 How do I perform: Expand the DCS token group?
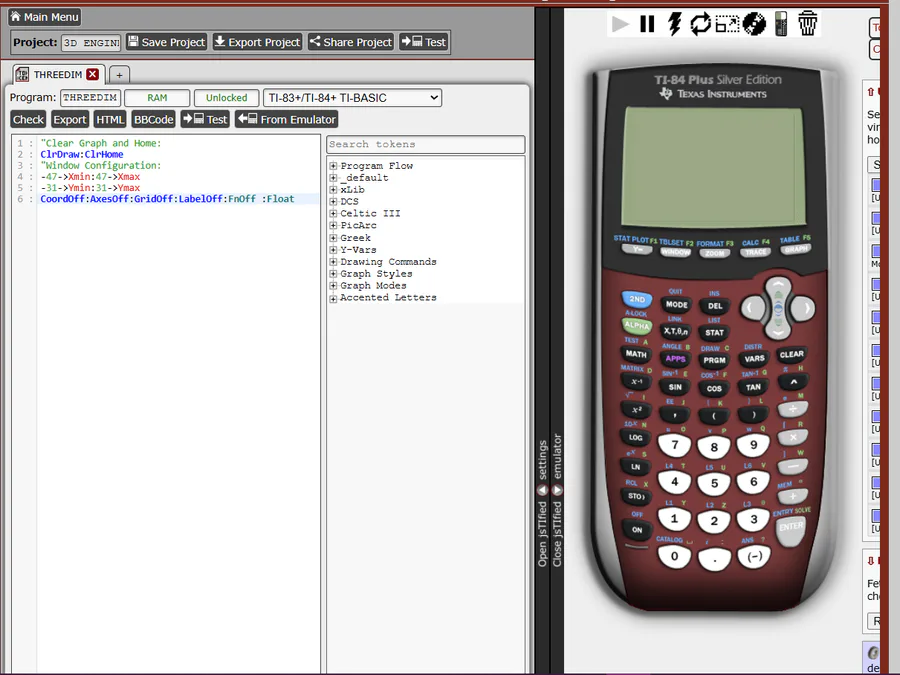tap(333, 202)
